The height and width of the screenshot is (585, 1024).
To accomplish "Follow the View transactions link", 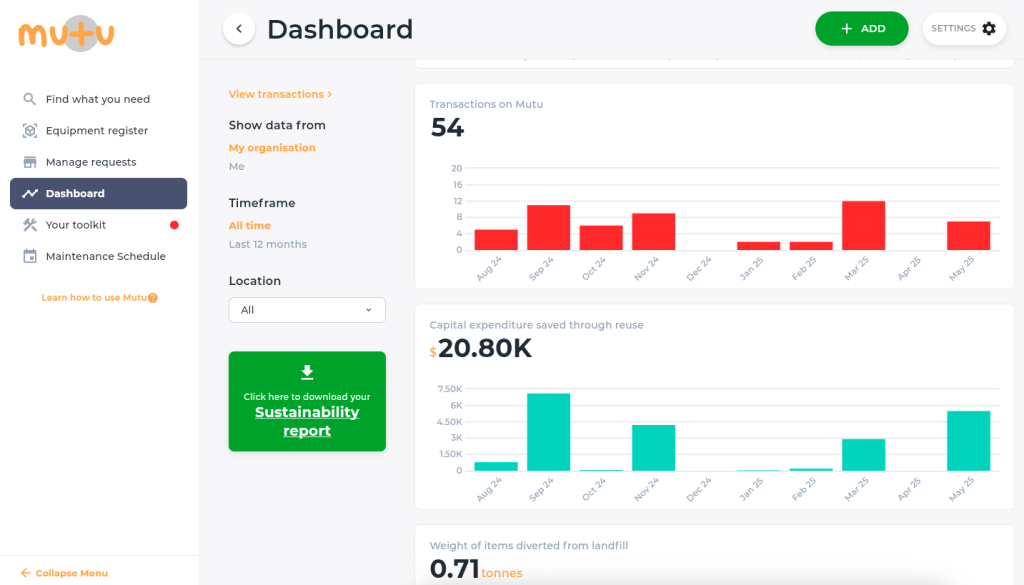I will point(280,94).
